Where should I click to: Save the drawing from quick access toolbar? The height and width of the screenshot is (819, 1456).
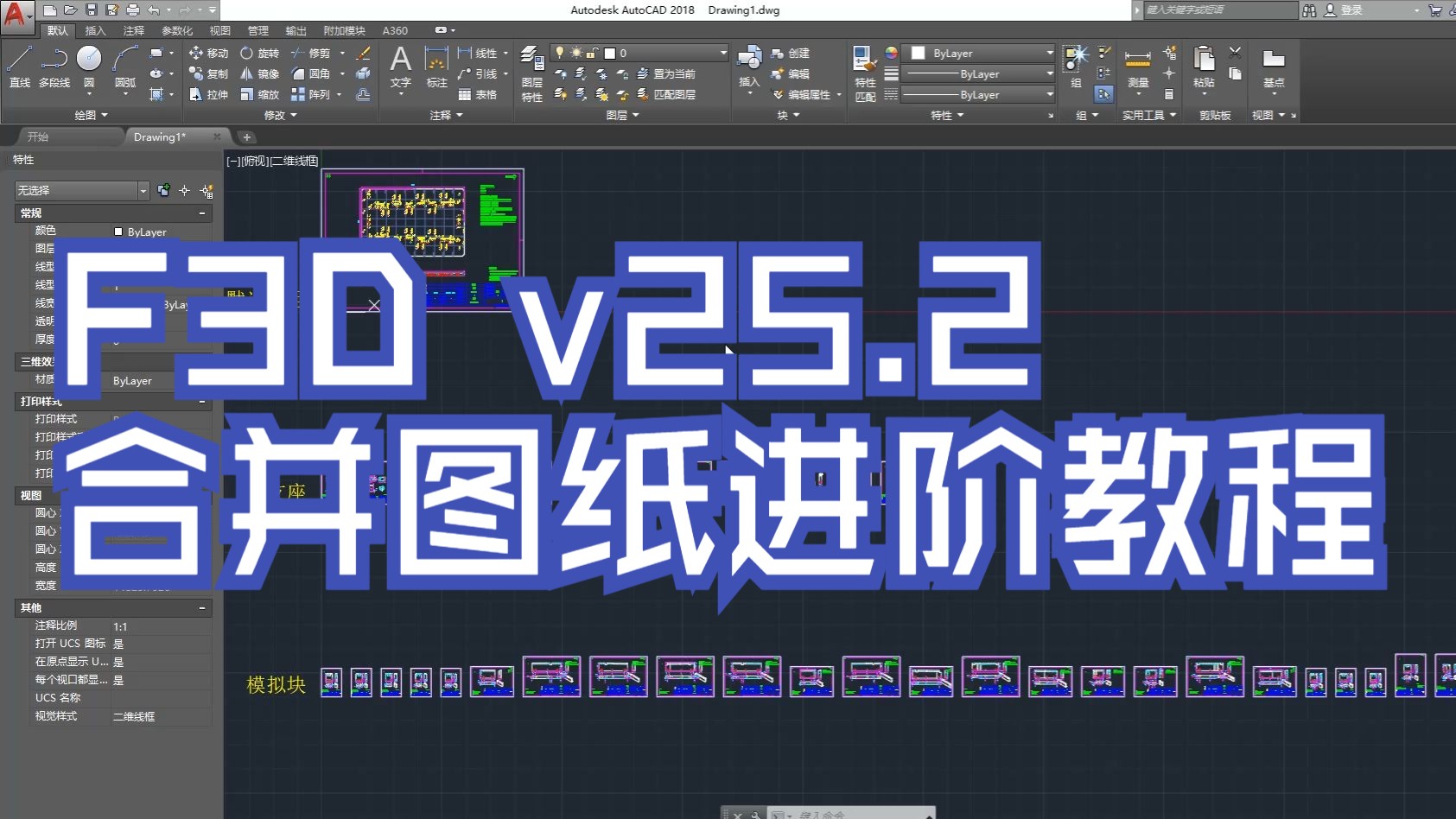(x=91, y=10)
